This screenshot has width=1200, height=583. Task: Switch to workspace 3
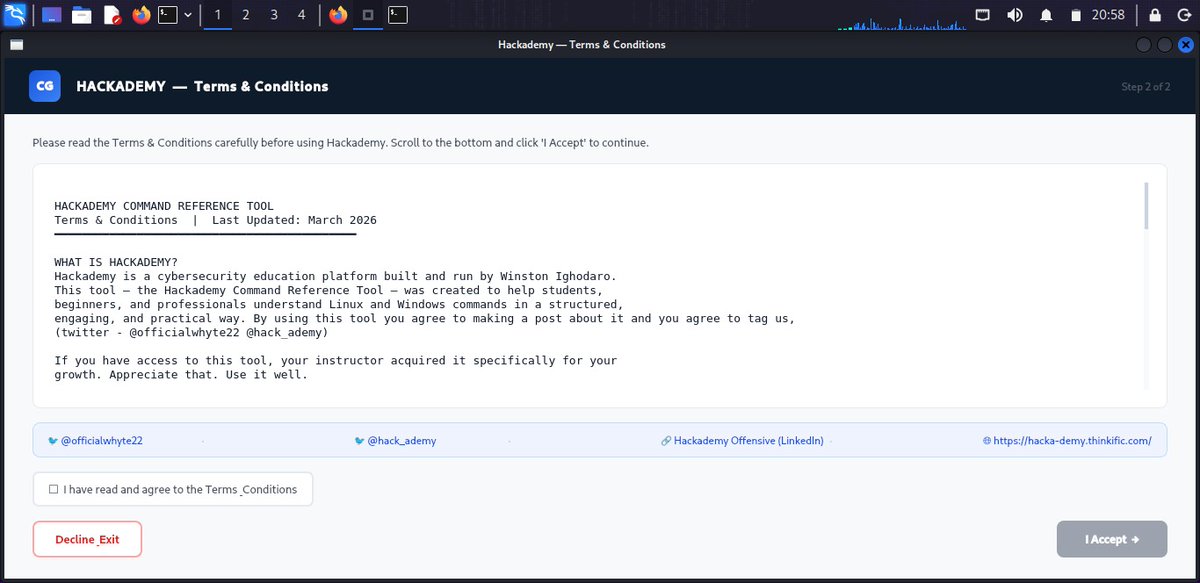click(x=274, y=15)
